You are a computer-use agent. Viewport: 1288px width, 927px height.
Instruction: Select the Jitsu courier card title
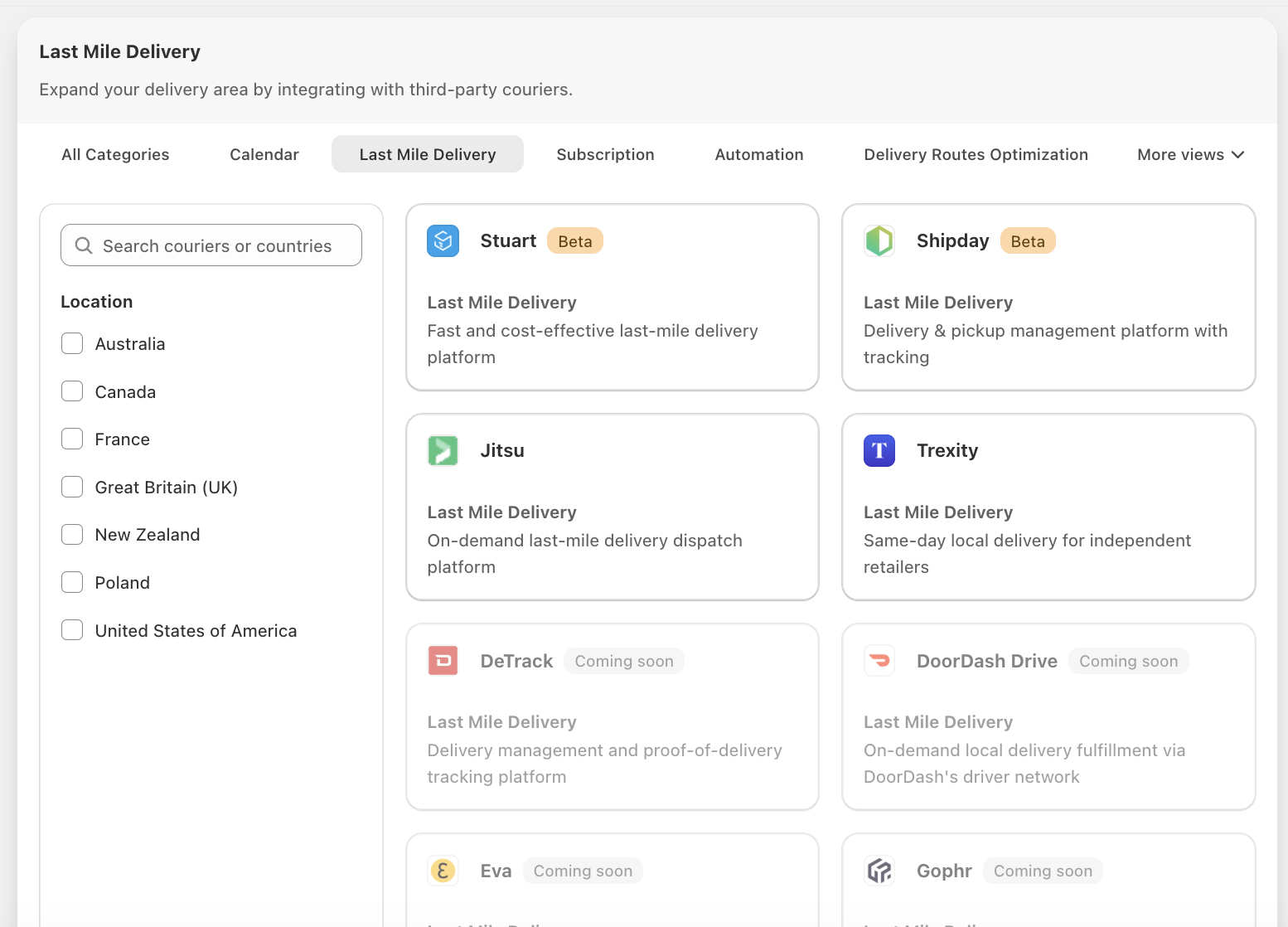[x=502, y=451]
